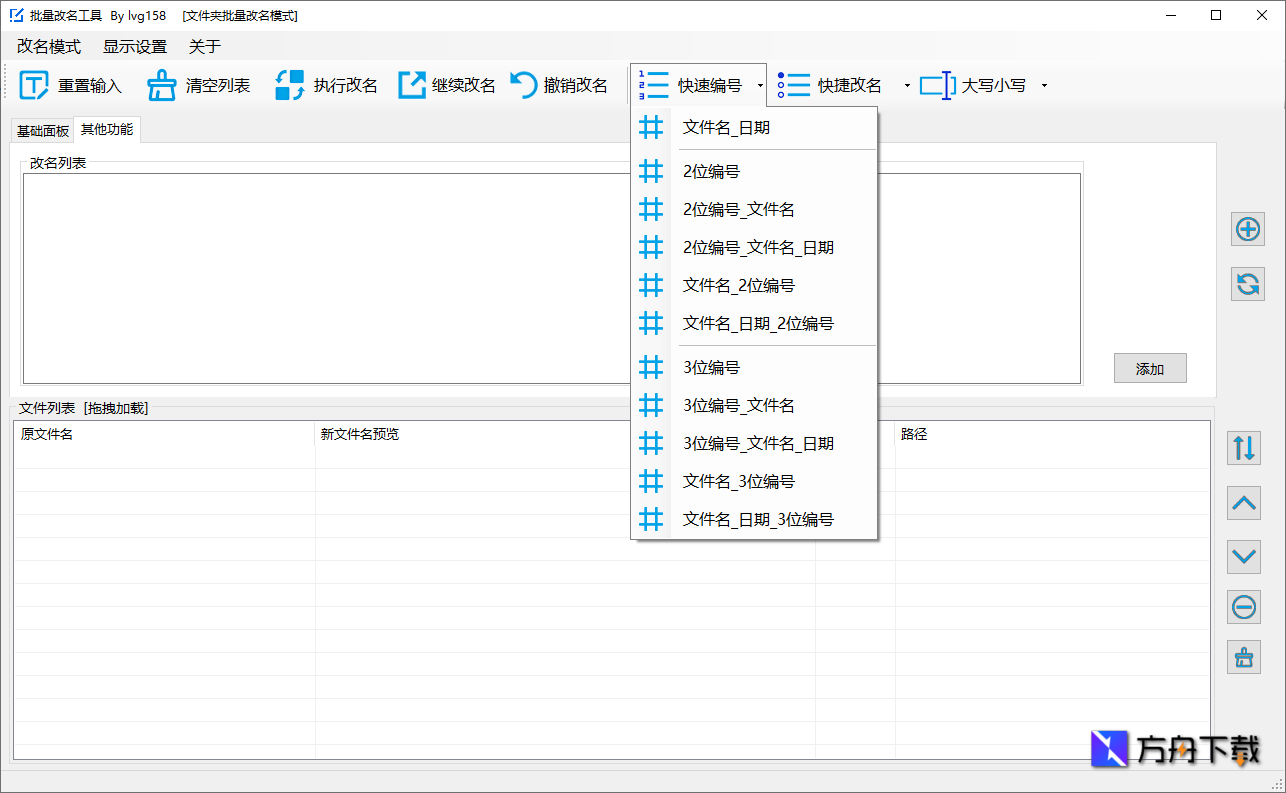1286x793 pixels.
Task: Click the 继续改名 export-style icon
Action: click(x=410, y=85)
